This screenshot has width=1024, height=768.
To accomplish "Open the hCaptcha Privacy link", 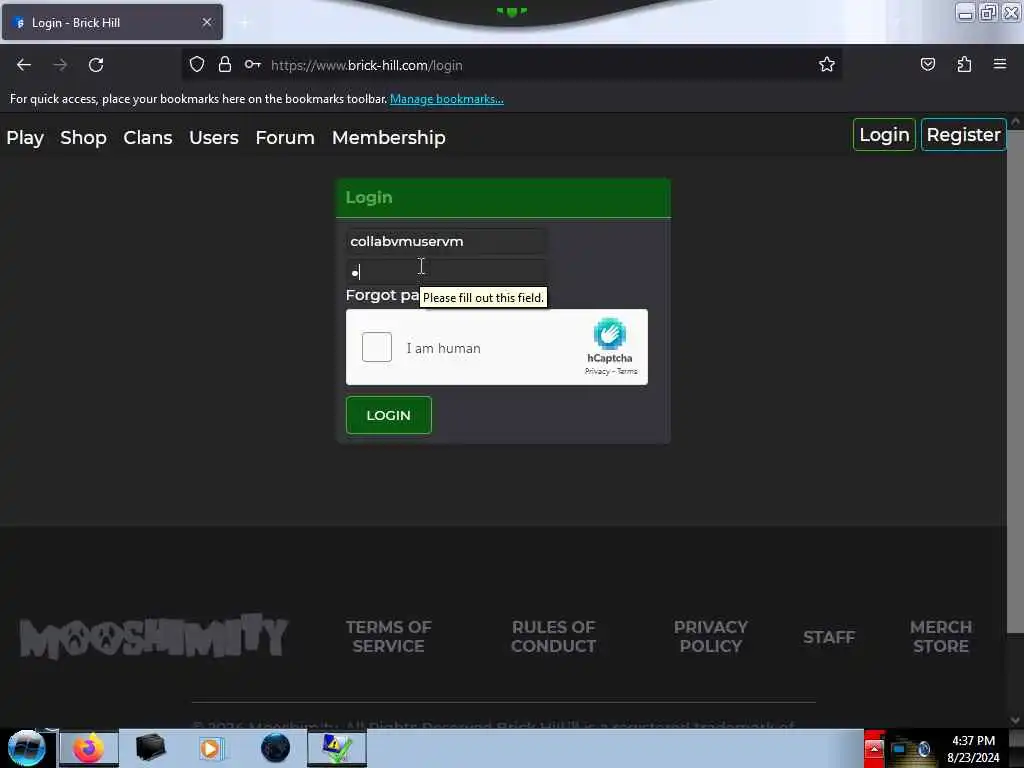I will point(597,371).
